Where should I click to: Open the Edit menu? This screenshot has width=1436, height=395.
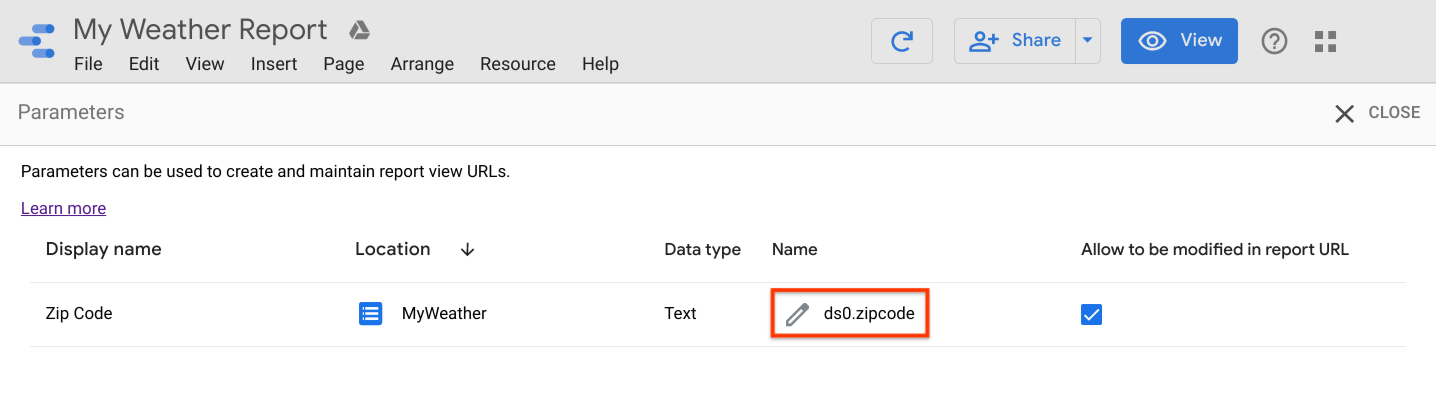coord(144,64)
